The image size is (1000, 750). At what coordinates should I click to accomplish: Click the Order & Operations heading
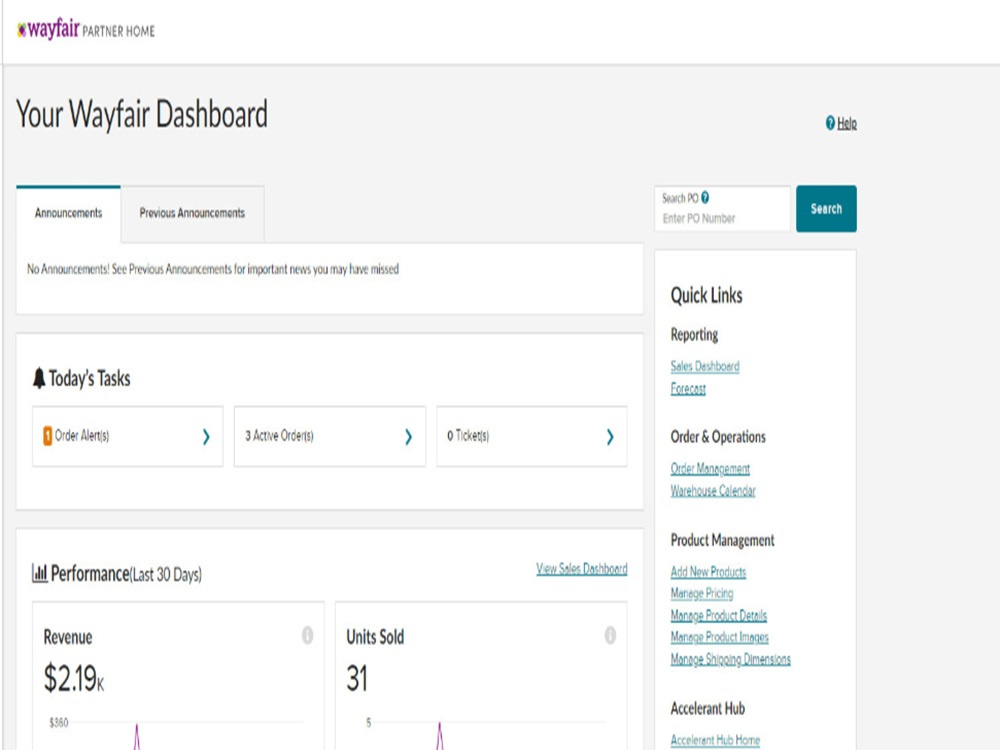[x=717, y=437]
